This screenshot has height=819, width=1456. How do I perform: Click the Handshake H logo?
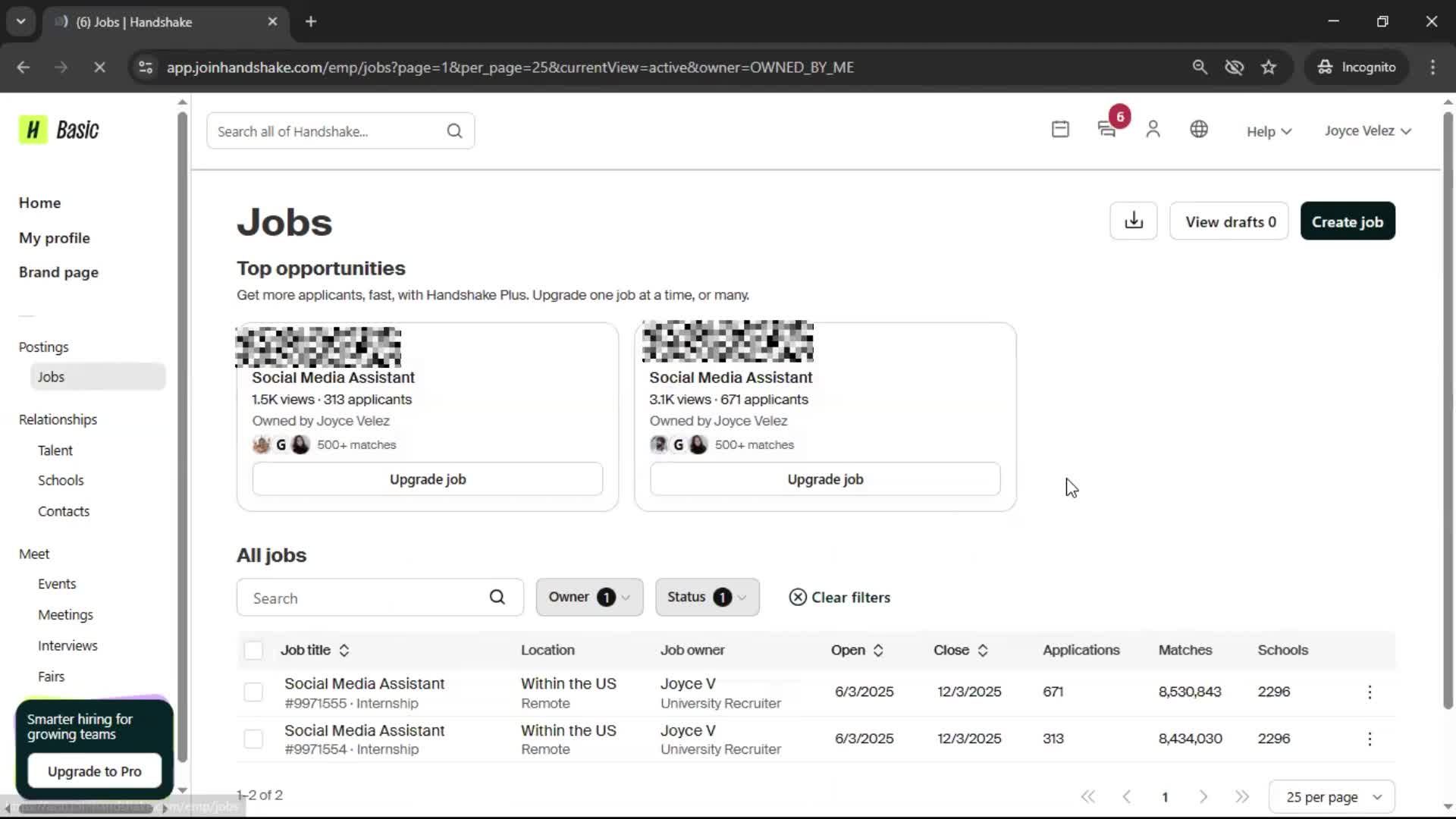click(33, 130)
